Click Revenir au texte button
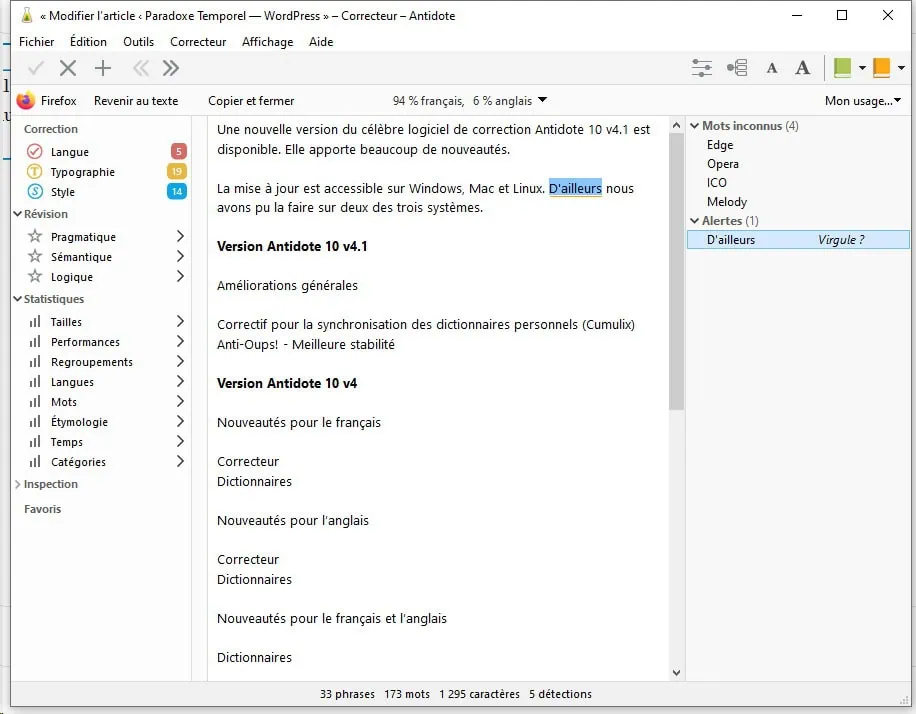 [x=136, y=100]
